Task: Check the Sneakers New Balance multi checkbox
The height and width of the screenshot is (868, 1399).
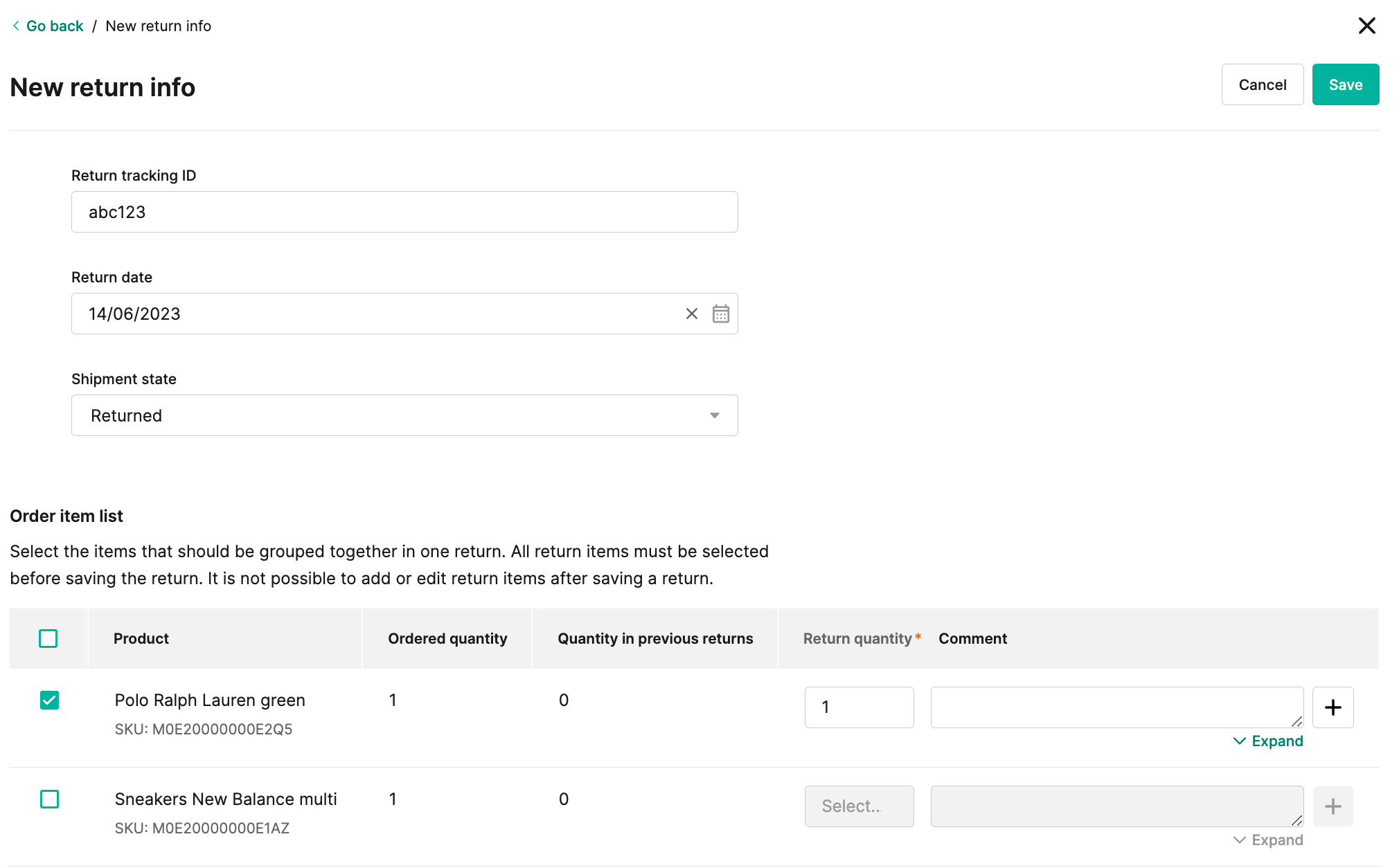Action: coord(50,799)
